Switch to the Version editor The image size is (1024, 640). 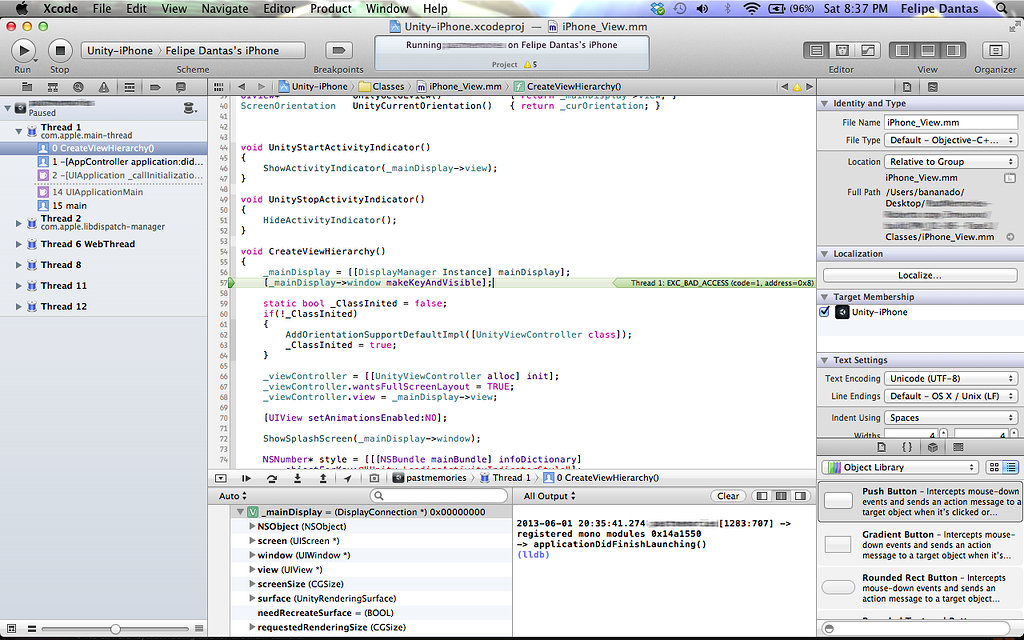(x=866, y=50)
